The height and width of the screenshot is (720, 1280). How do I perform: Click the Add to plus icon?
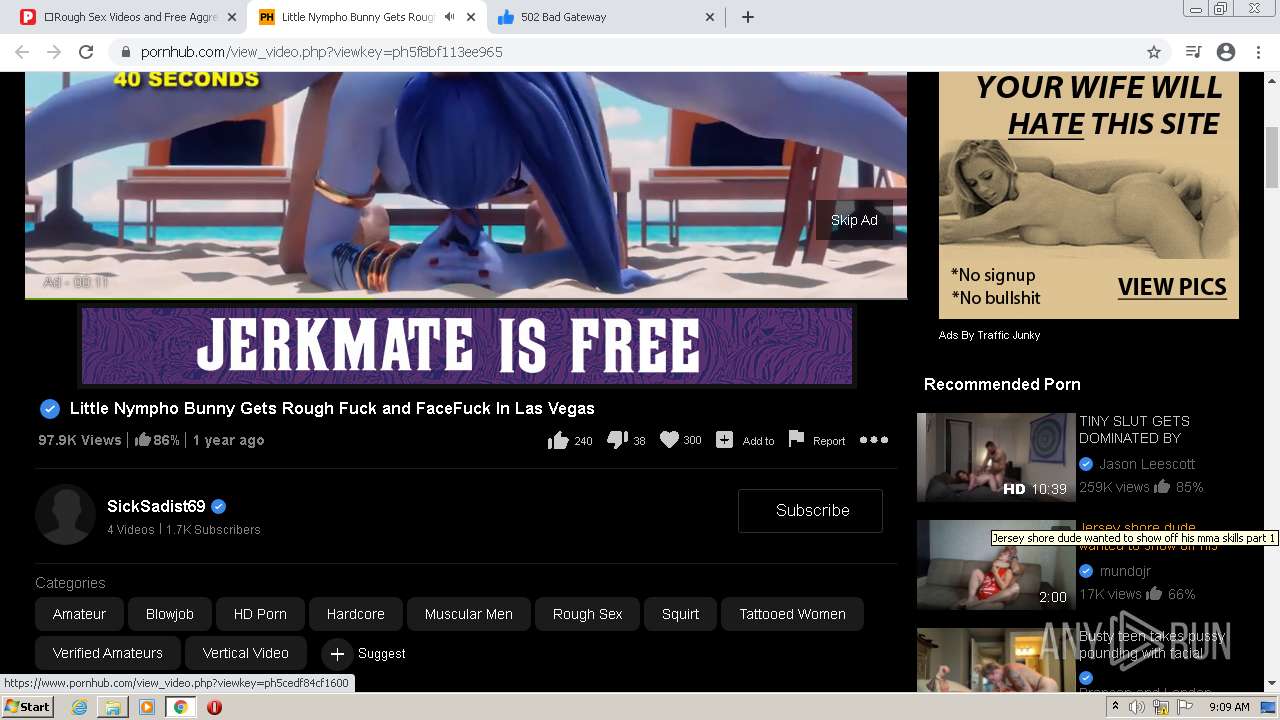click(725, 440)
